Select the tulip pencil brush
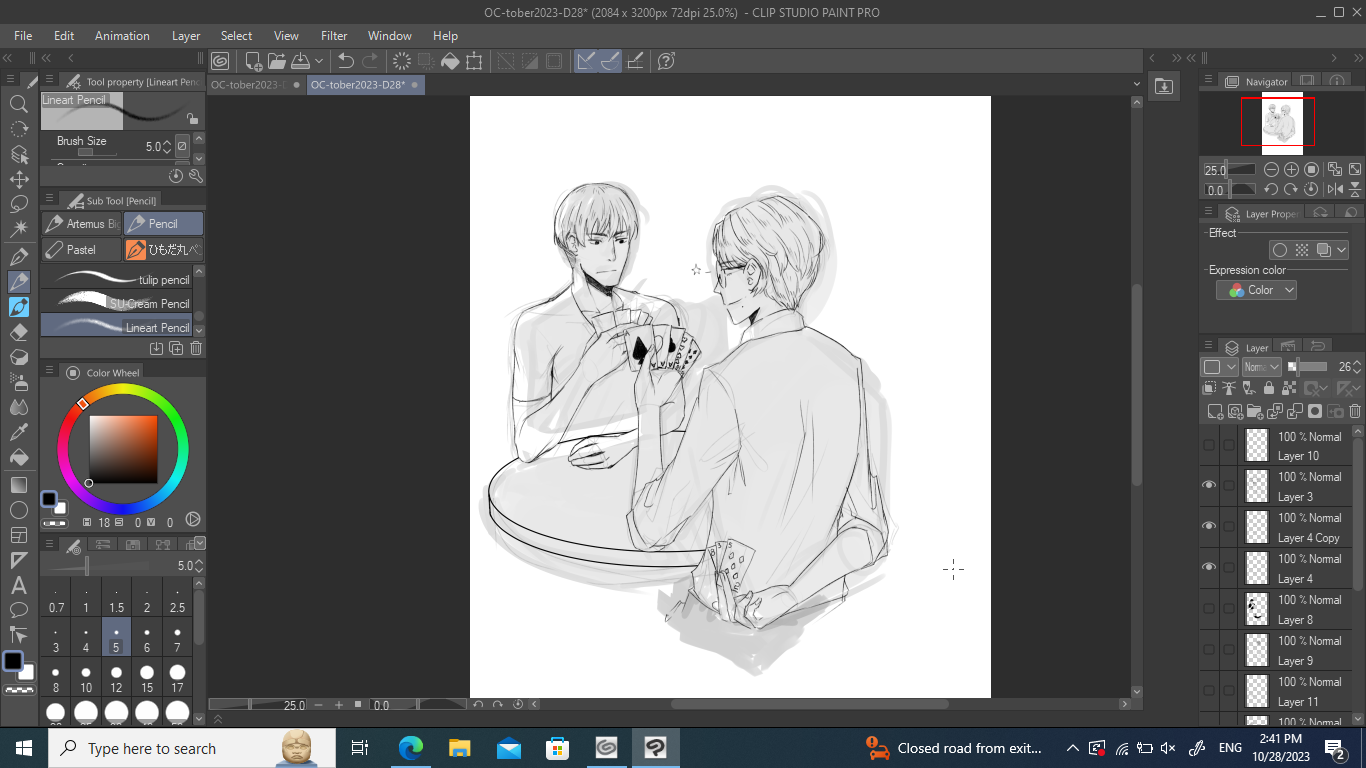The width and height of the screenshot is (1366, 768). pos(120,280)
